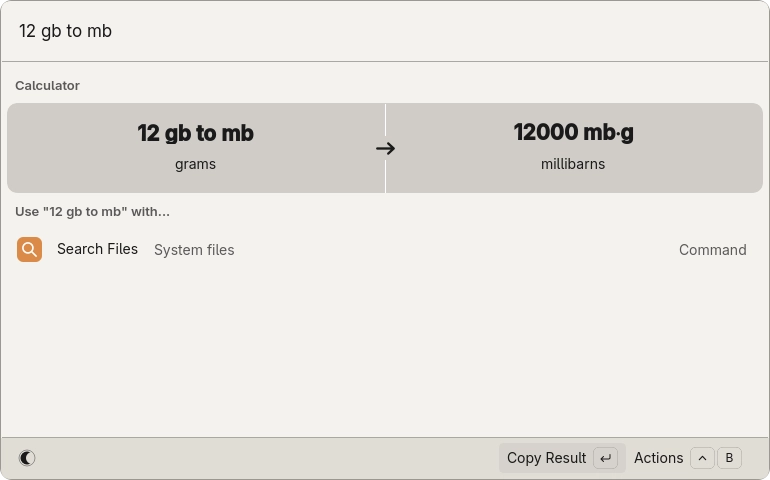Click the crescent moon icon in footer
The height and width of the screenshot is (480, 770).
coord(27,458)
